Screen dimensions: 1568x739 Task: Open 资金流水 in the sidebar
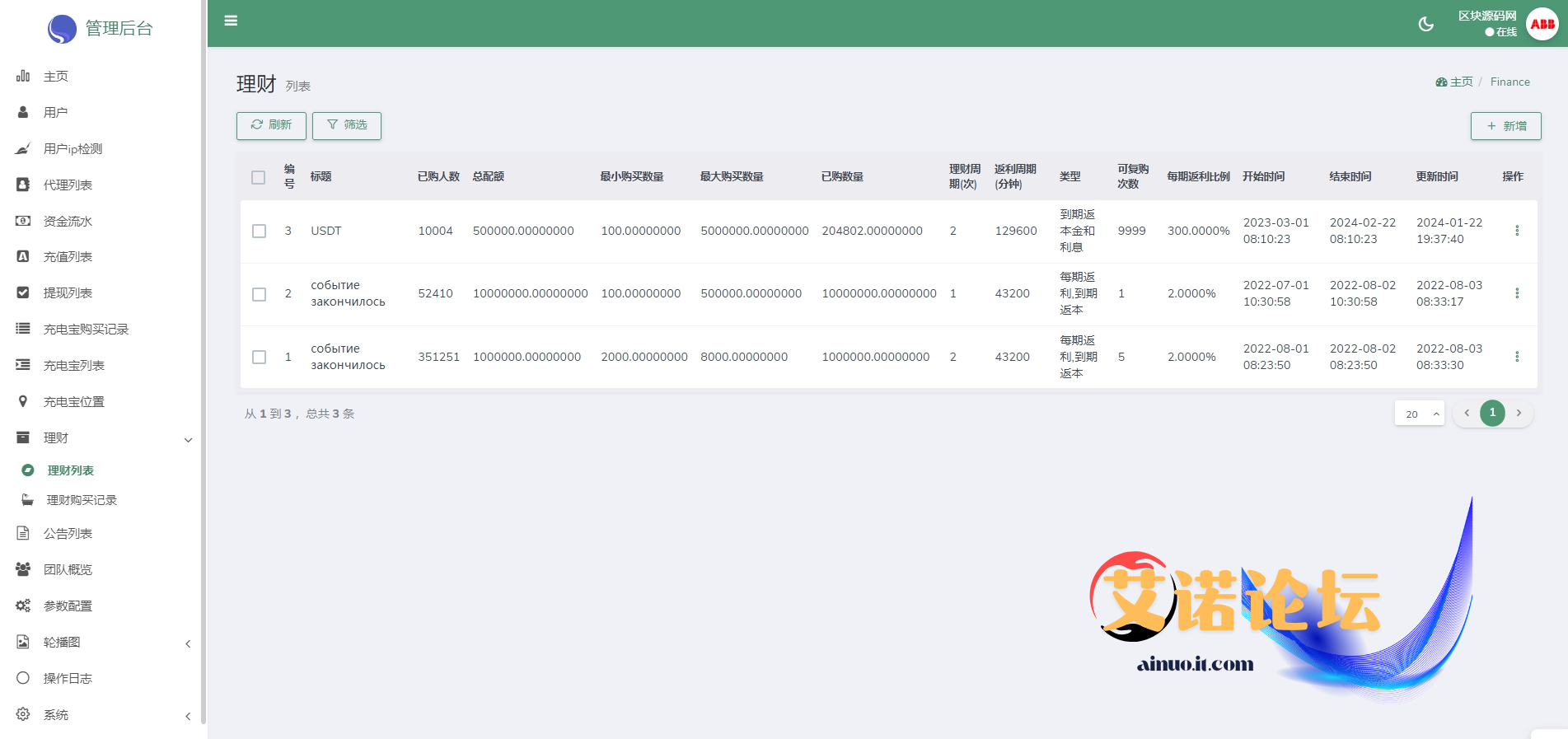coord(68,221)
